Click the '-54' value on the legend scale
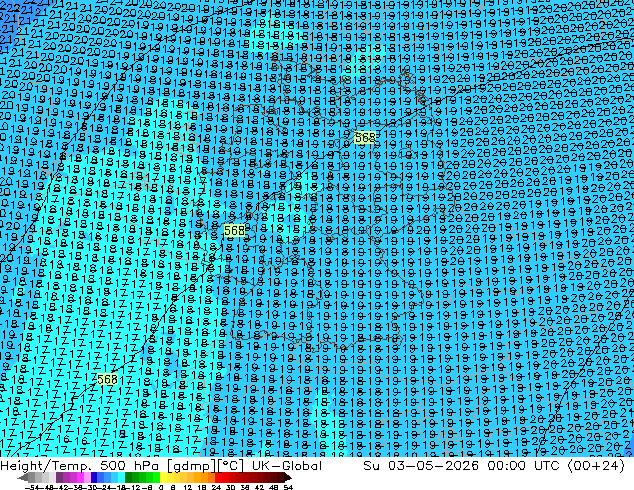Image resolution: width=634 pixels, height=490 pixels. click(x=32, y=487)
